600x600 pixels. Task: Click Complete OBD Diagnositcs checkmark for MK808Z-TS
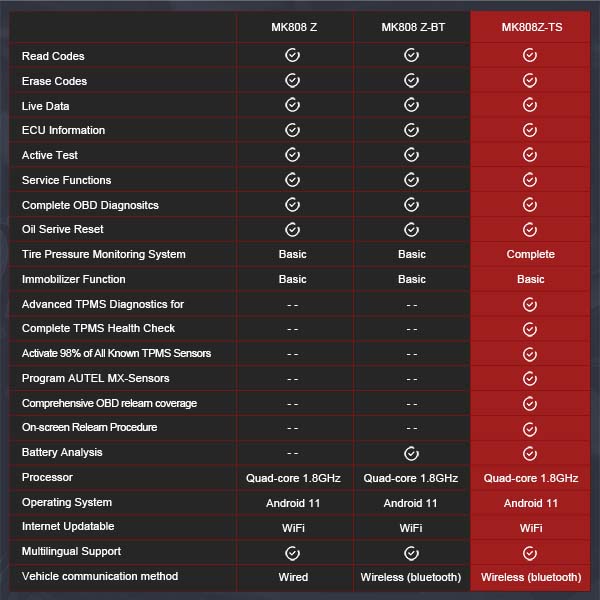530,205
